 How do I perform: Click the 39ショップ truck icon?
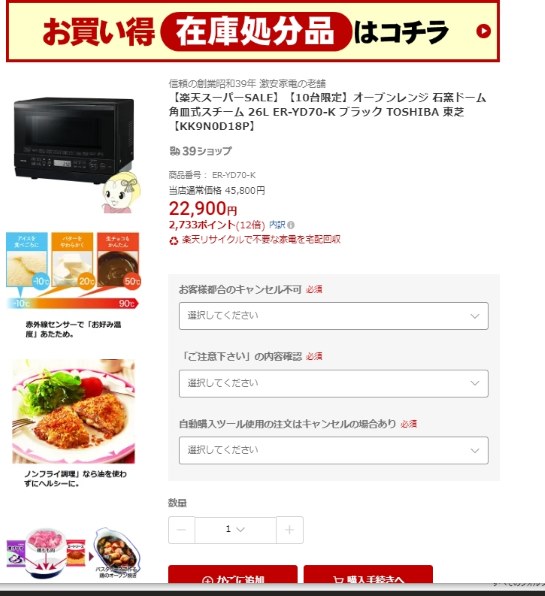point(174,151)
